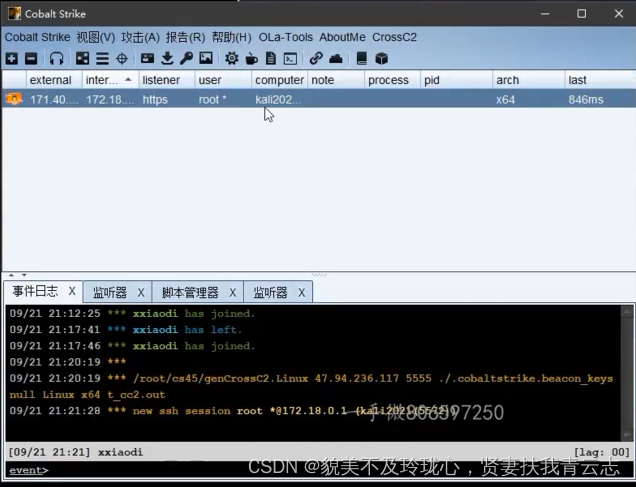Click log line with genCrossC2.Linux command

pos(311,386)
